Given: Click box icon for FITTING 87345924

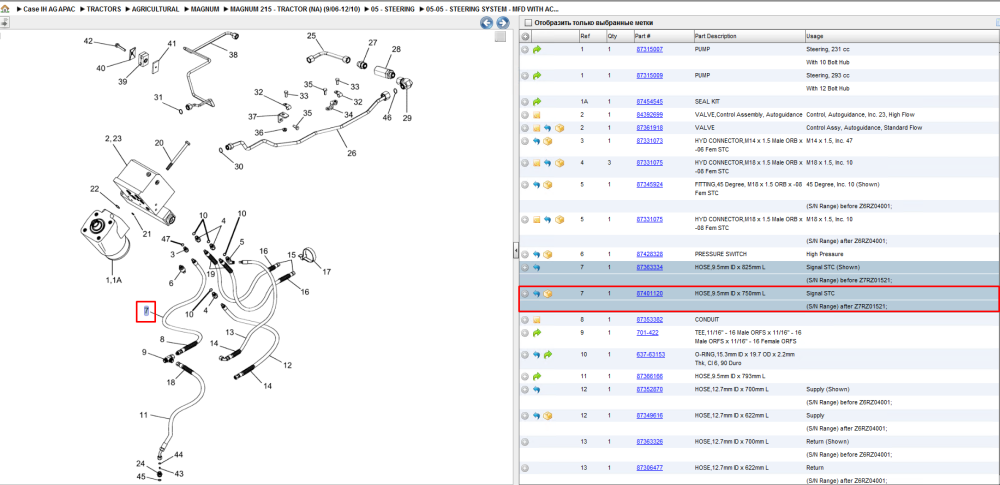Looking at the screenshot, I should tap(547, 184).
